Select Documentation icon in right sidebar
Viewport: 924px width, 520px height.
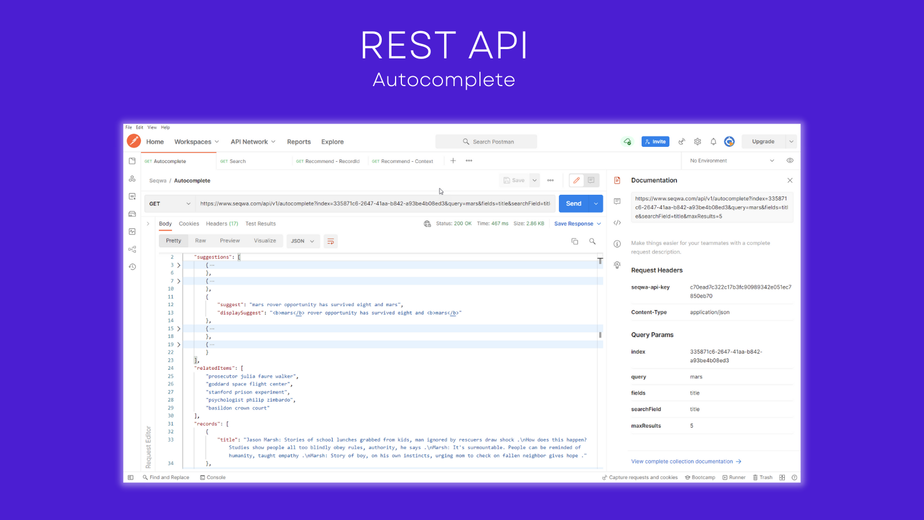pyautogui.click(x=617, y=180)
